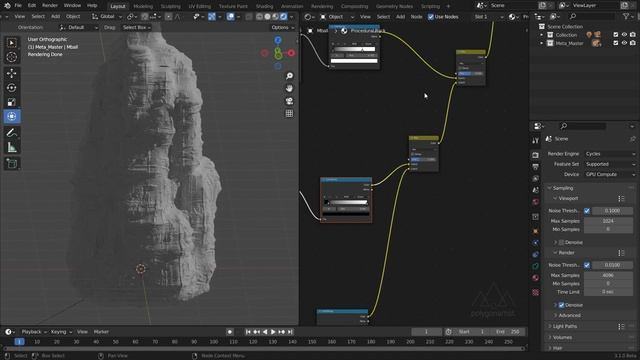Open the 3D viewport Add menu
640x360 pixels.
(56, 17)
